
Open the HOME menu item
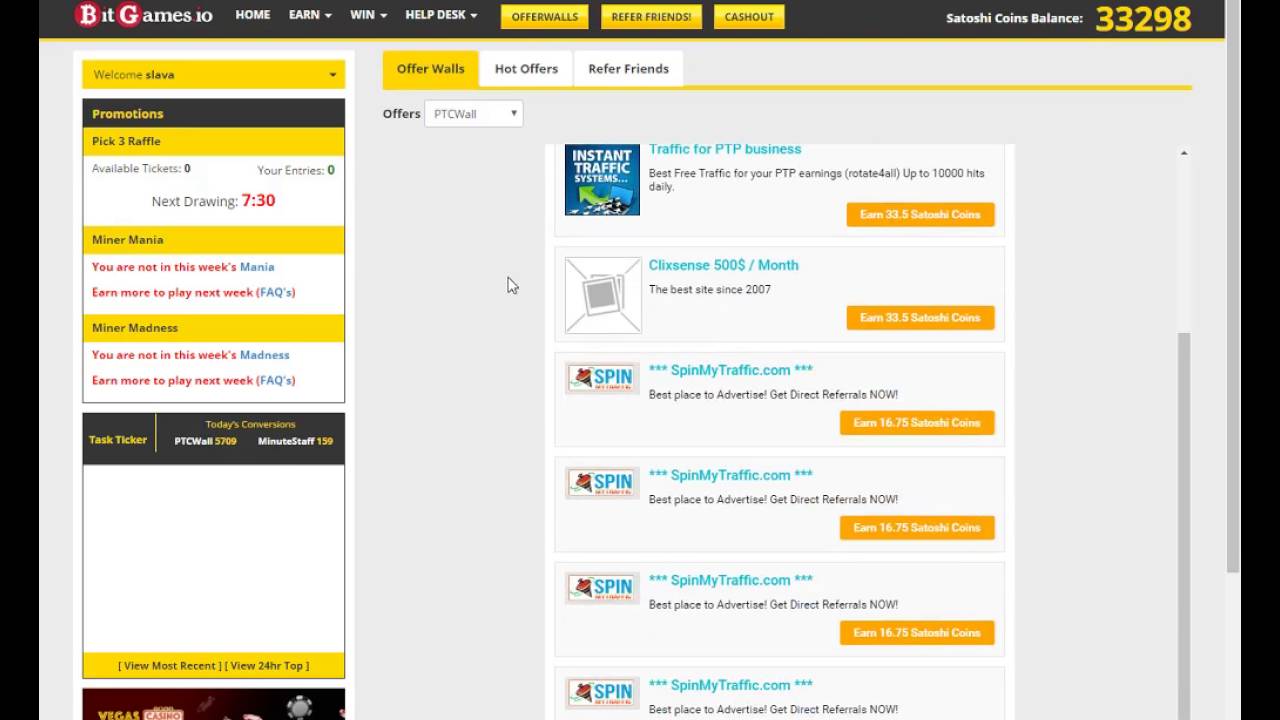tap(252, 15)
